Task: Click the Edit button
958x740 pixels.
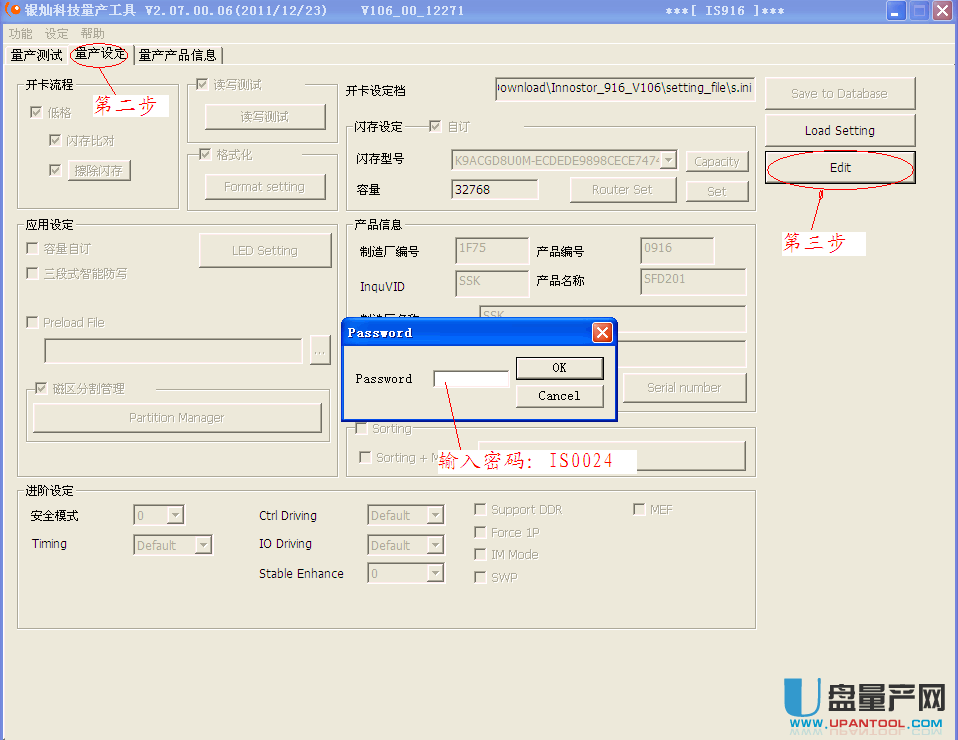Action: coord(840,168)
